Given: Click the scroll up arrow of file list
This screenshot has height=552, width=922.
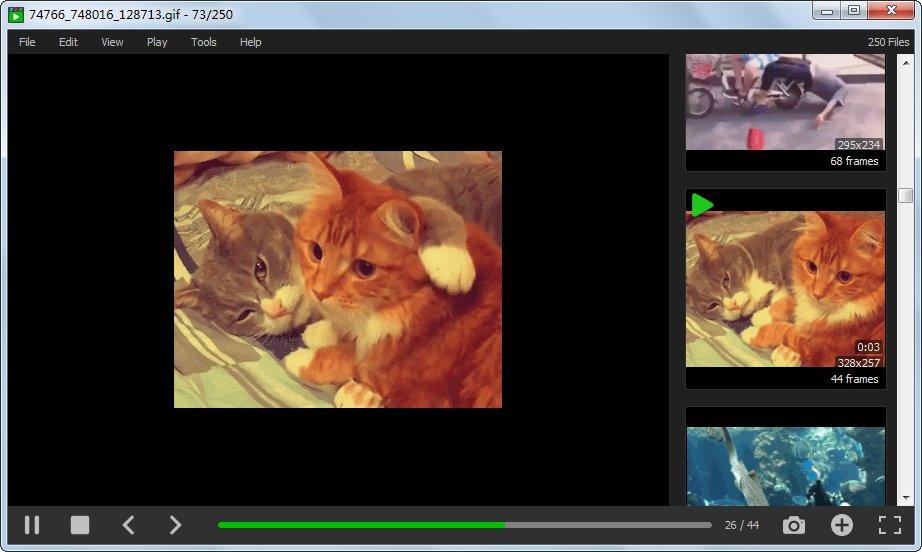Looking at the screenshot, I should pyautogui.click(x=906, y=62).
